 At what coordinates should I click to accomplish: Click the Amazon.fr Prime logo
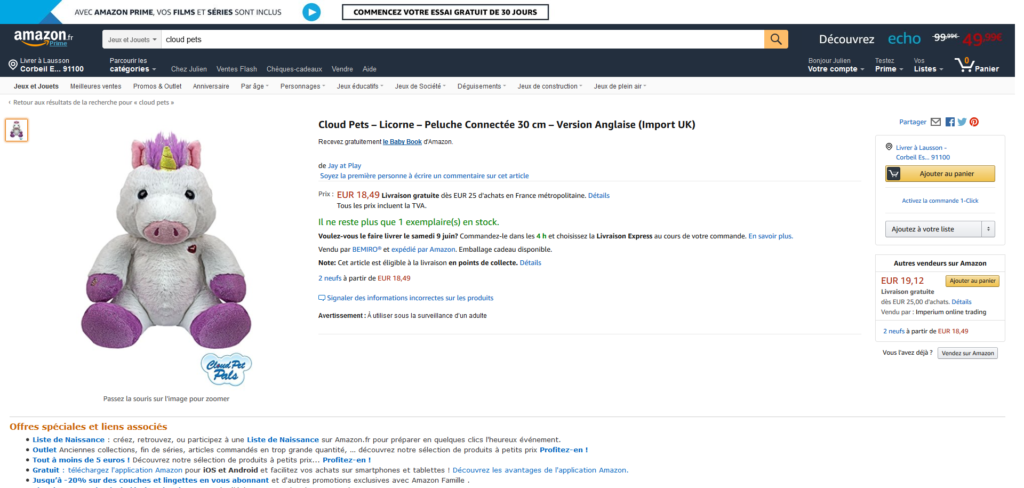pos(43,39)
